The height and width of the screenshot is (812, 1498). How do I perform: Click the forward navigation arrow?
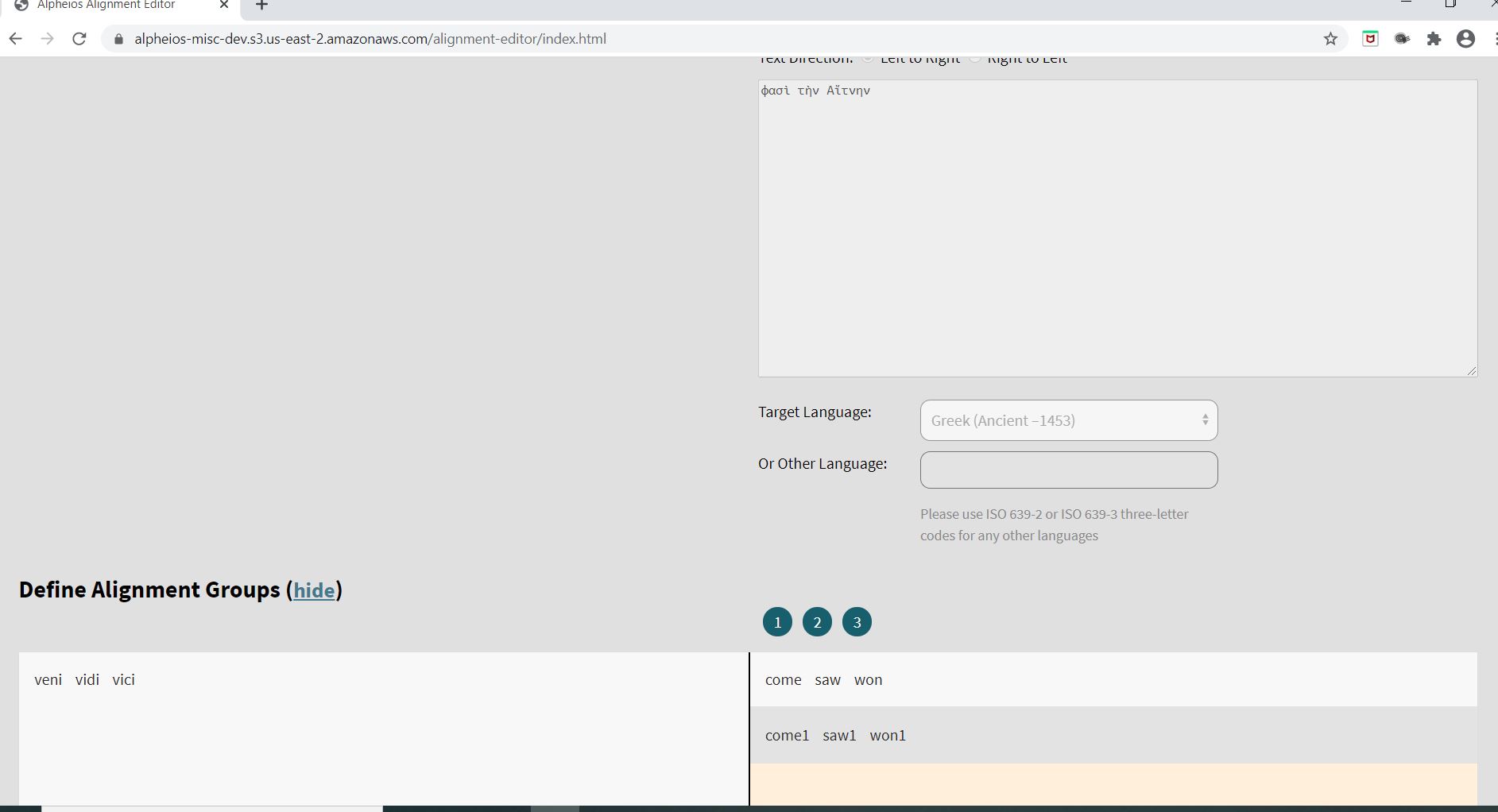pyautogui.click(x=48, y=38)
